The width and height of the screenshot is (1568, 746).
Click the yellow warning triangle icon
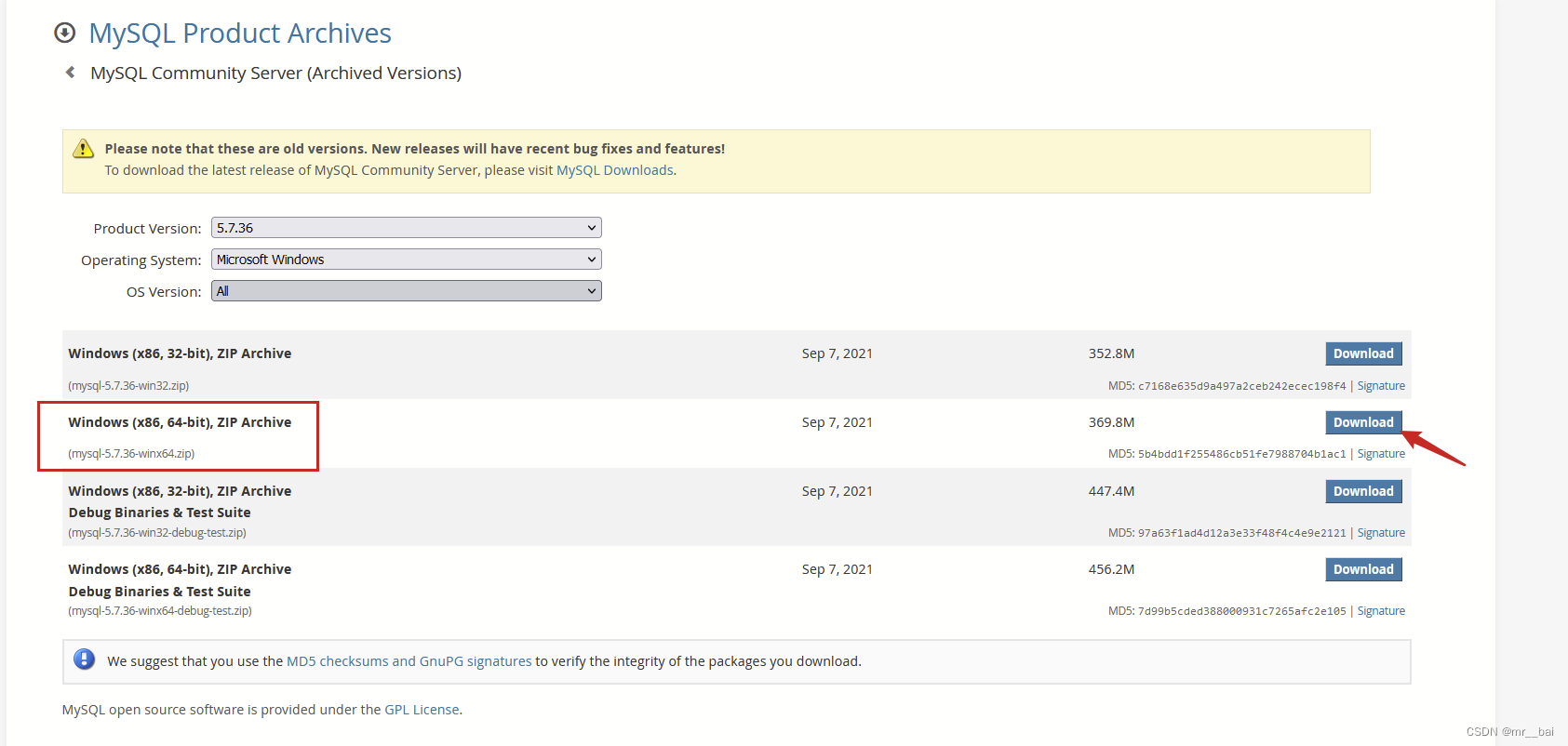coord(84,148)
